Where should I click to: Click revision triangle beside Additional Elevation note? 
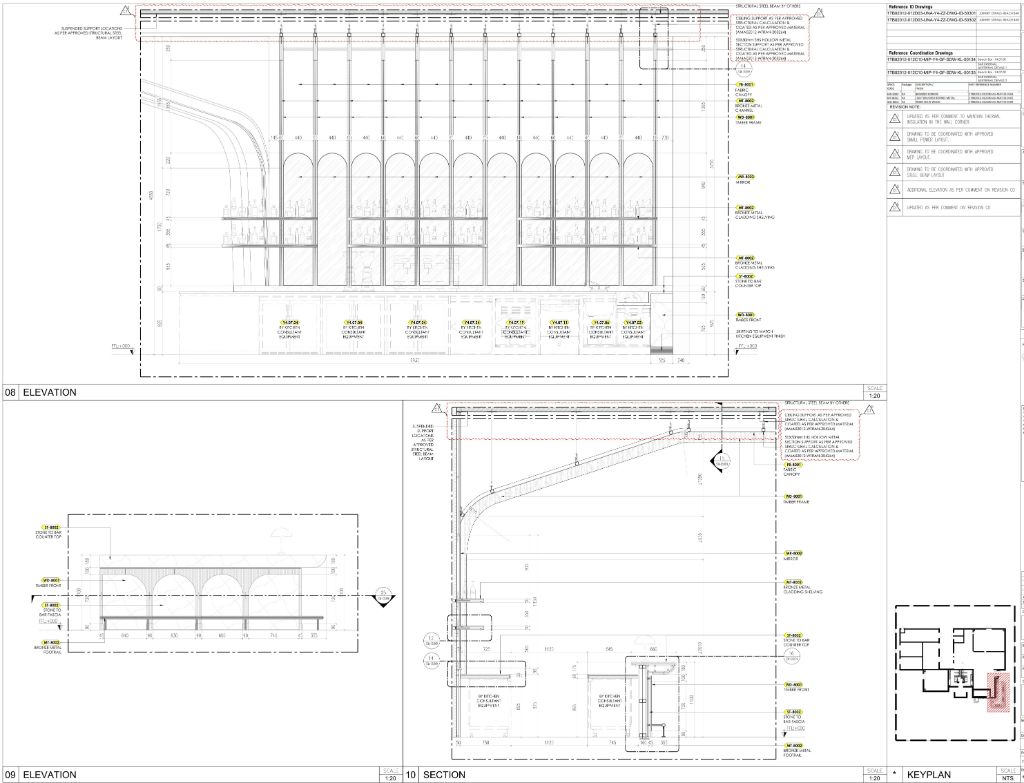(896, 189)
